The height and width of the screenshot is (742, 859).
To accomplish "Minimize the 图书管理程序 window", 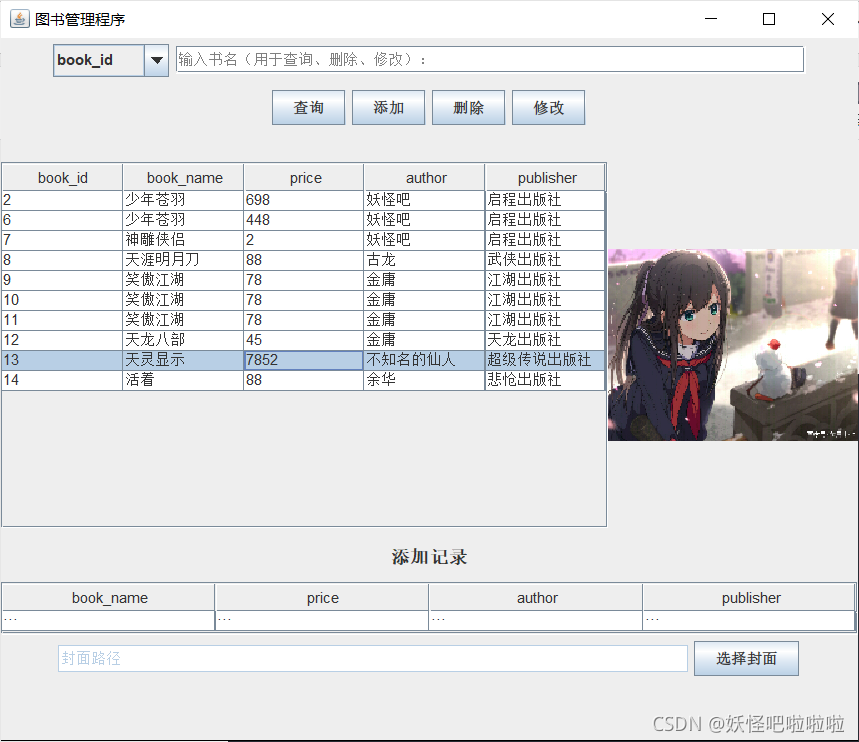I will point(711,19).
